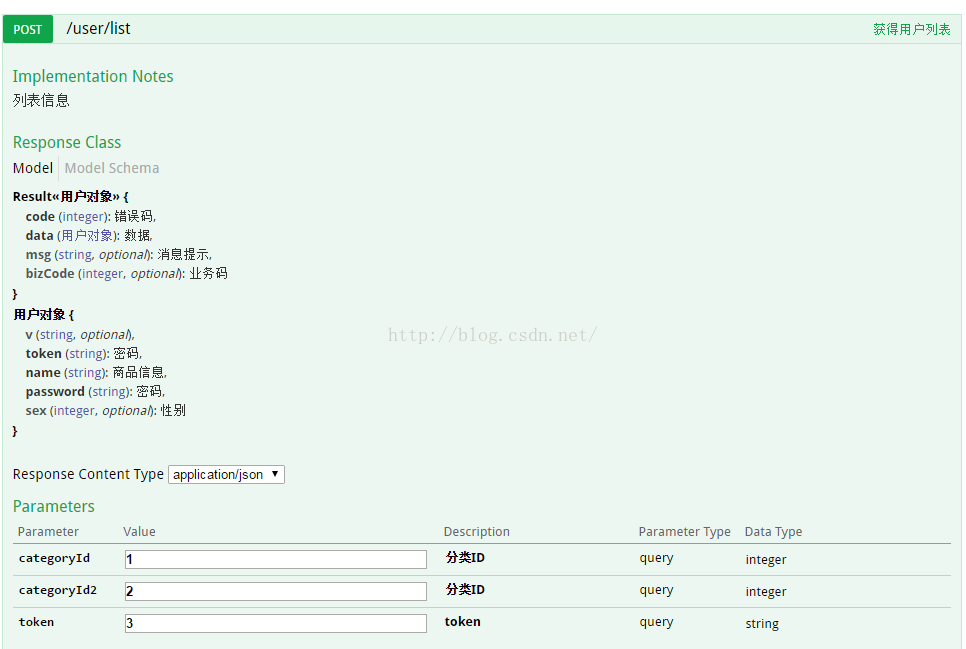966x649 pixels.
Task: Click the Result«用户对象» model heading
Action: (x=66, y=197)
